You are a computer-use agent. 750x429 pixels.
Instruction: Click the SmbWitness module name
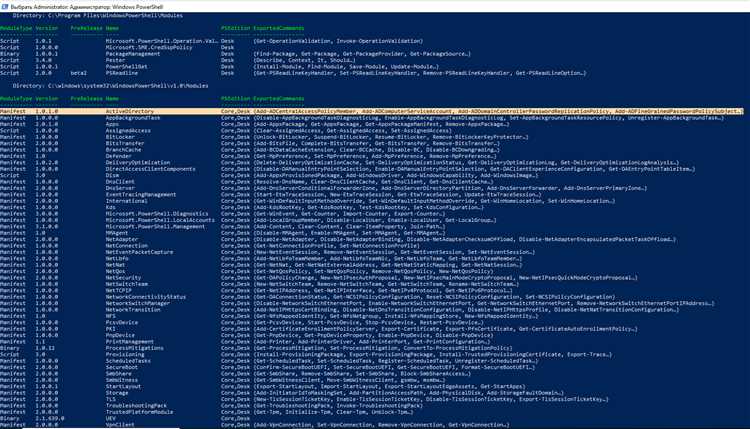coord(122,380)
